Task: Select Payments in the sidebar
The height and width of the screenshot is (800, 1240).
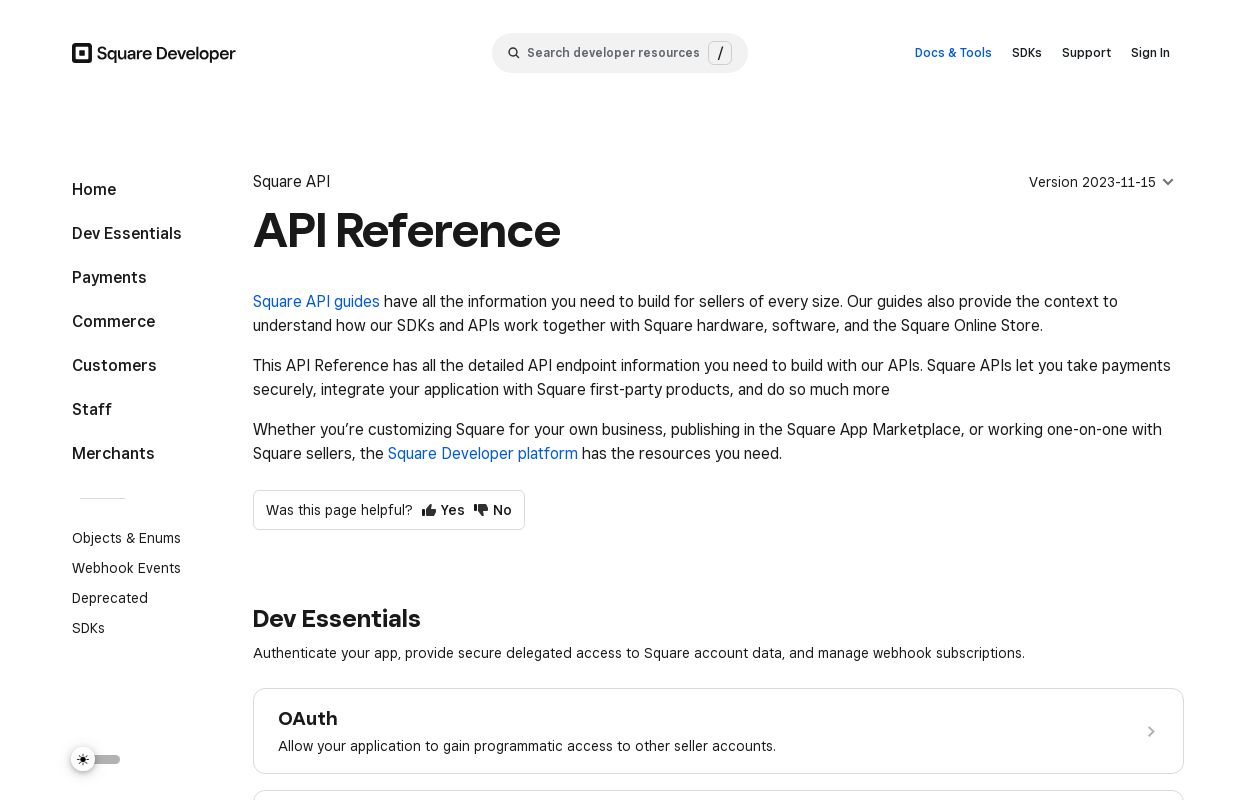Action: [x=109, y=278]
